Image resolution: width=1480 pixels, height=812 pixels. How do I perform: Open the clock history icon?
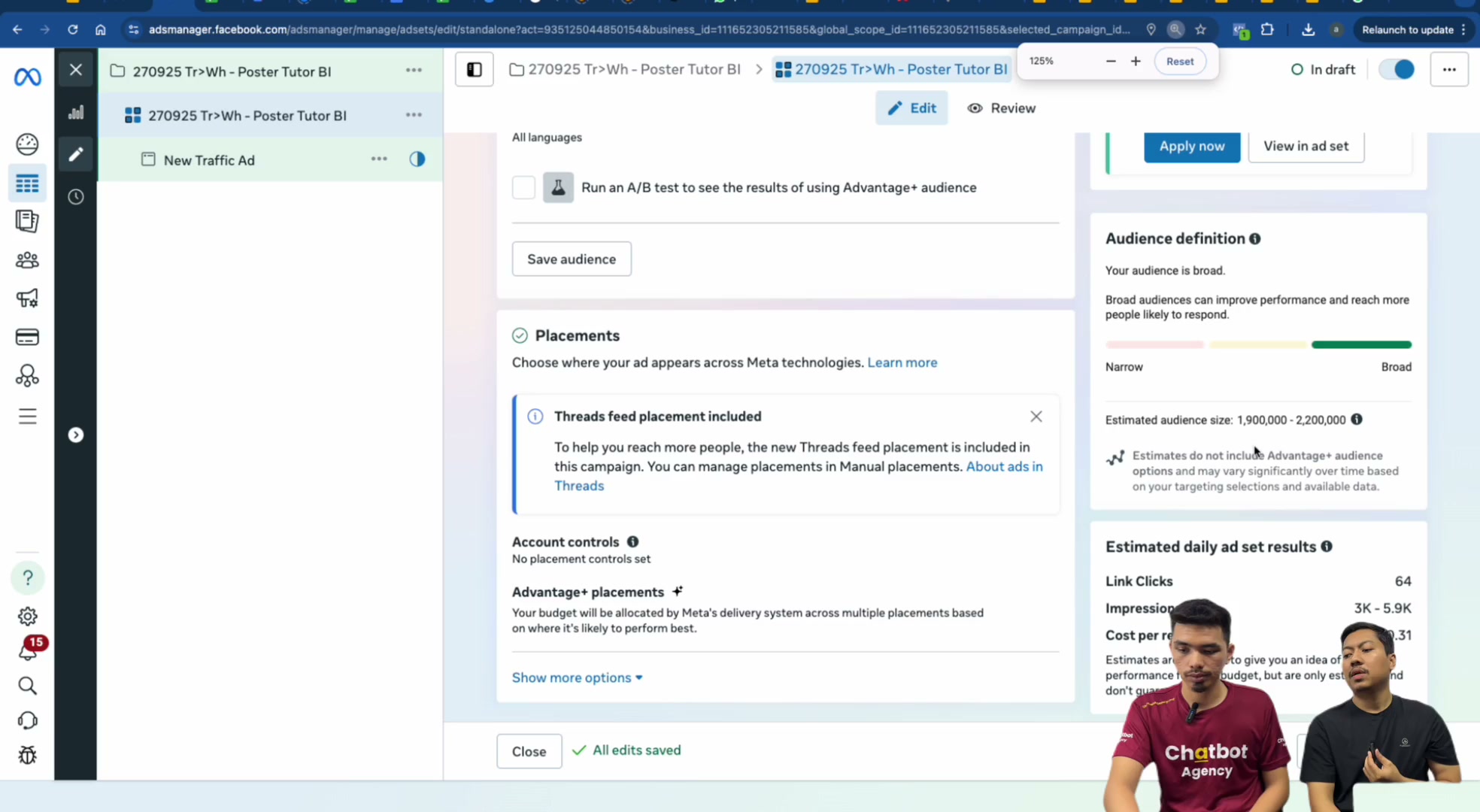pyautogui.click(x=76, y=197)
